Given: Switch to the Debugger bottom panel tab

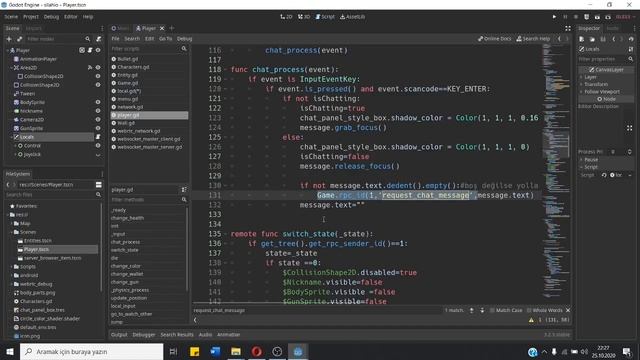Looking at the screenshot, I should coord(144,335).
